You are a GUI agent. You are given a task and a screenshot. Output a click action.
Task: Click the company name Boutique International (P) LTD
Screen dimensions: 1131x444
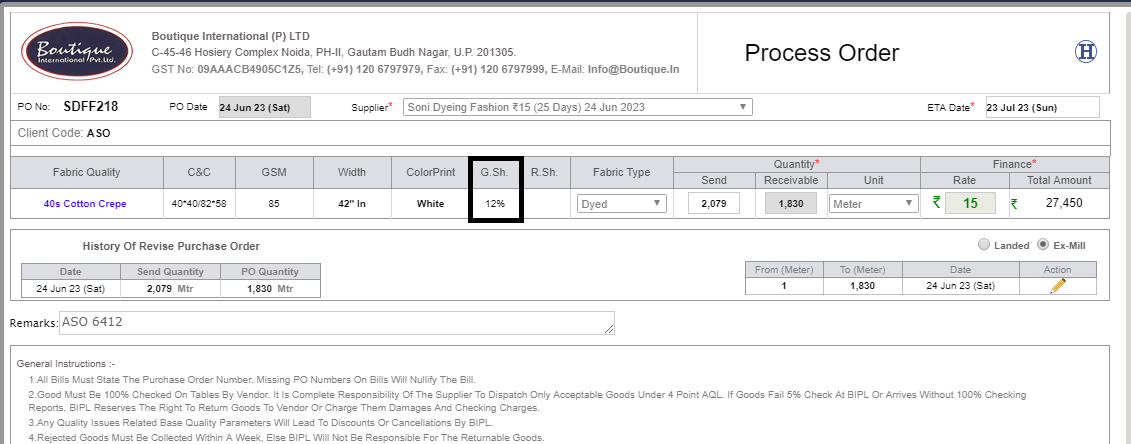pos(231,36)
